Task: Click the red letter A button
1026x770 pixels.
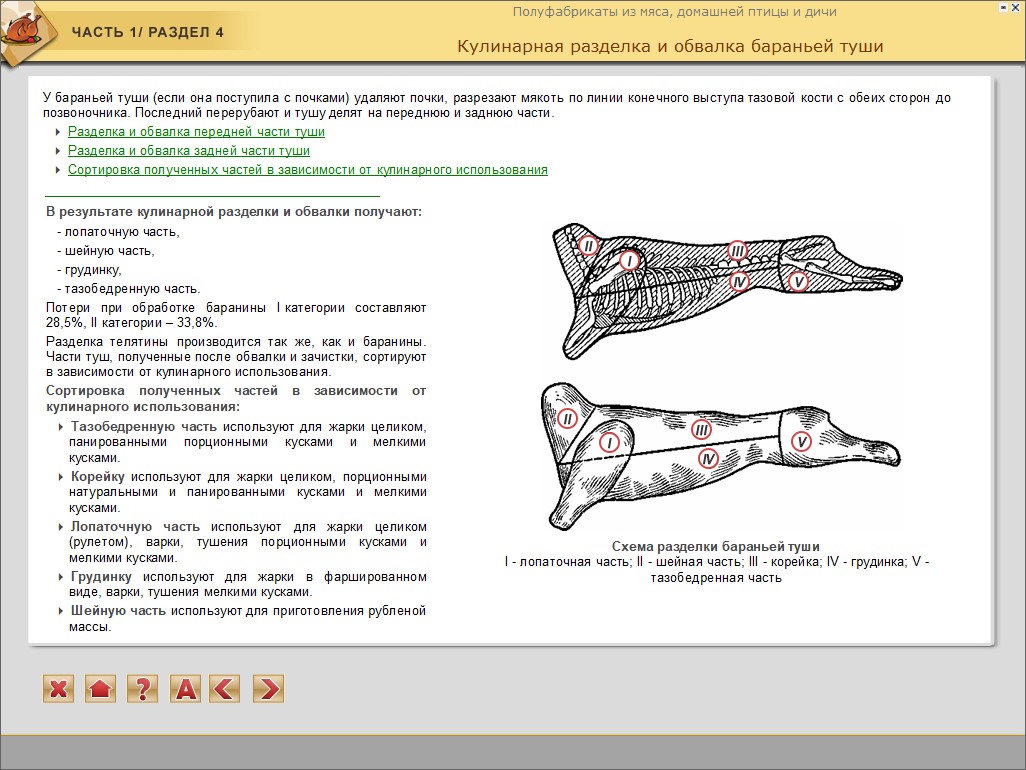Action: coord(186,688)
